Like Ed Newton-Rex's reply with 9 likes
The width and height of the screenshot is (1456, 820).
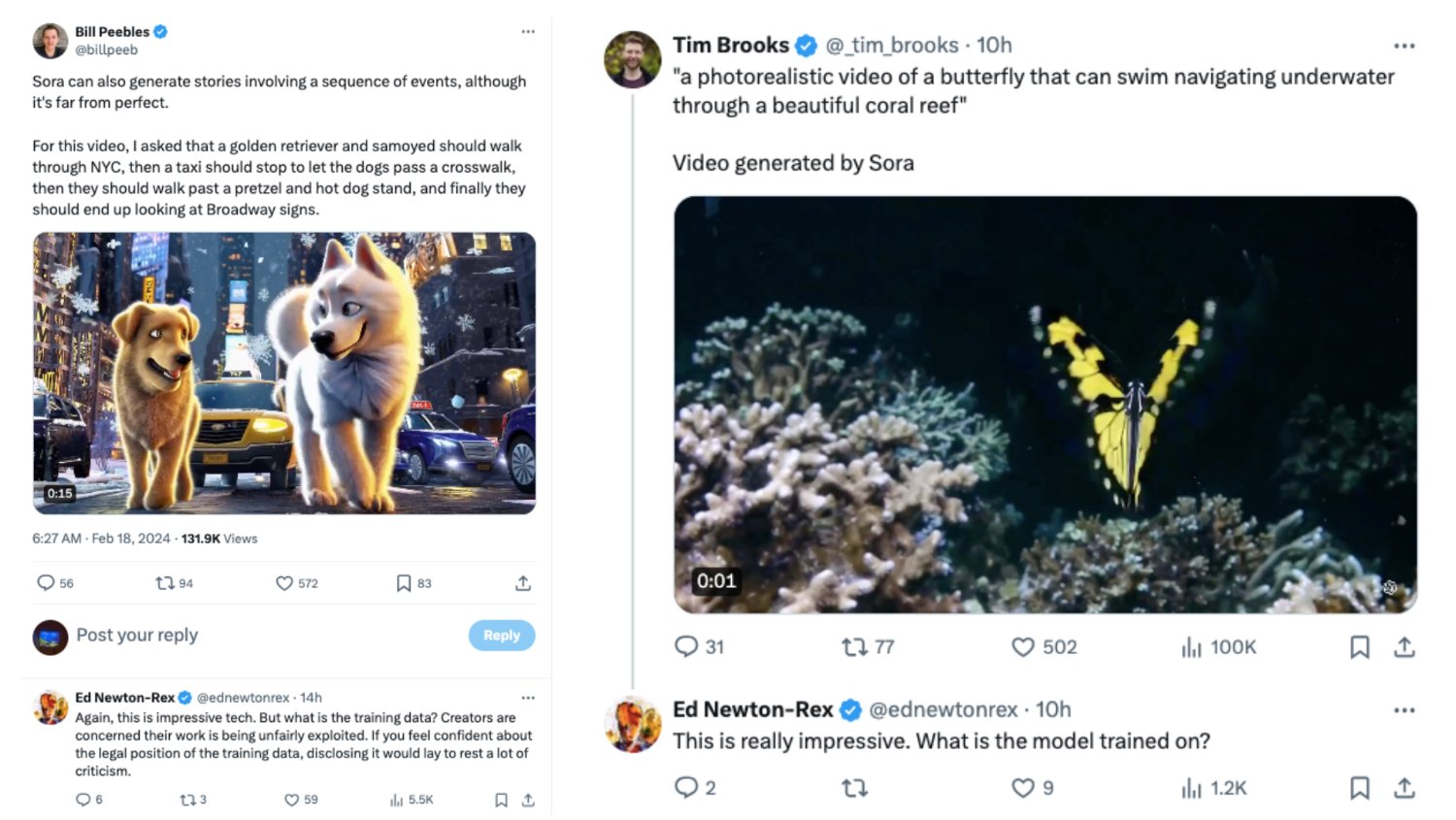(x=1023, y=788)
